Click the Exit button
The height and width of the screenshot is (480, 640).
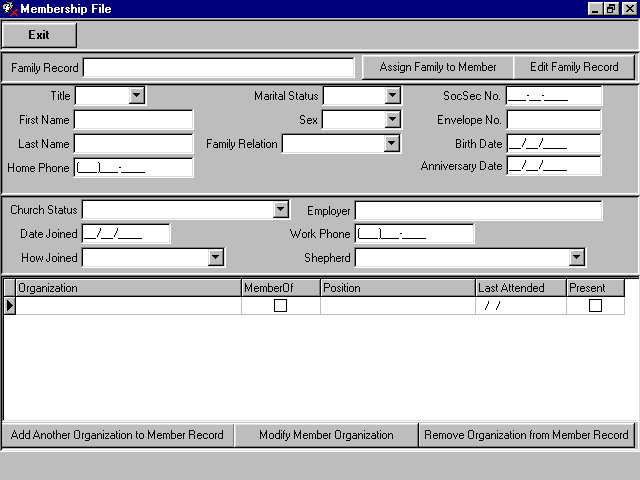click(39, 34)
